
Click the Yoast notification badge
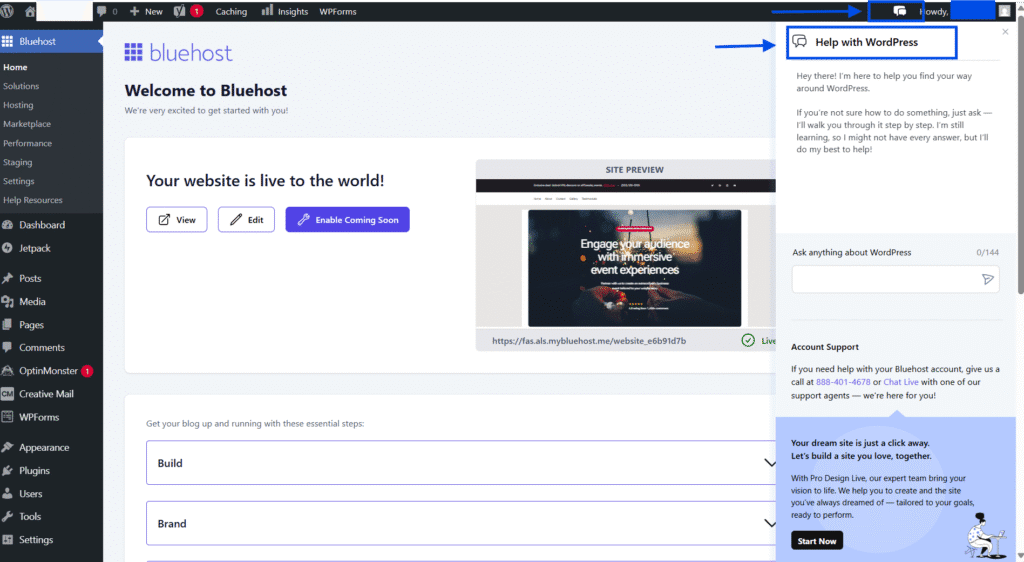197,11
